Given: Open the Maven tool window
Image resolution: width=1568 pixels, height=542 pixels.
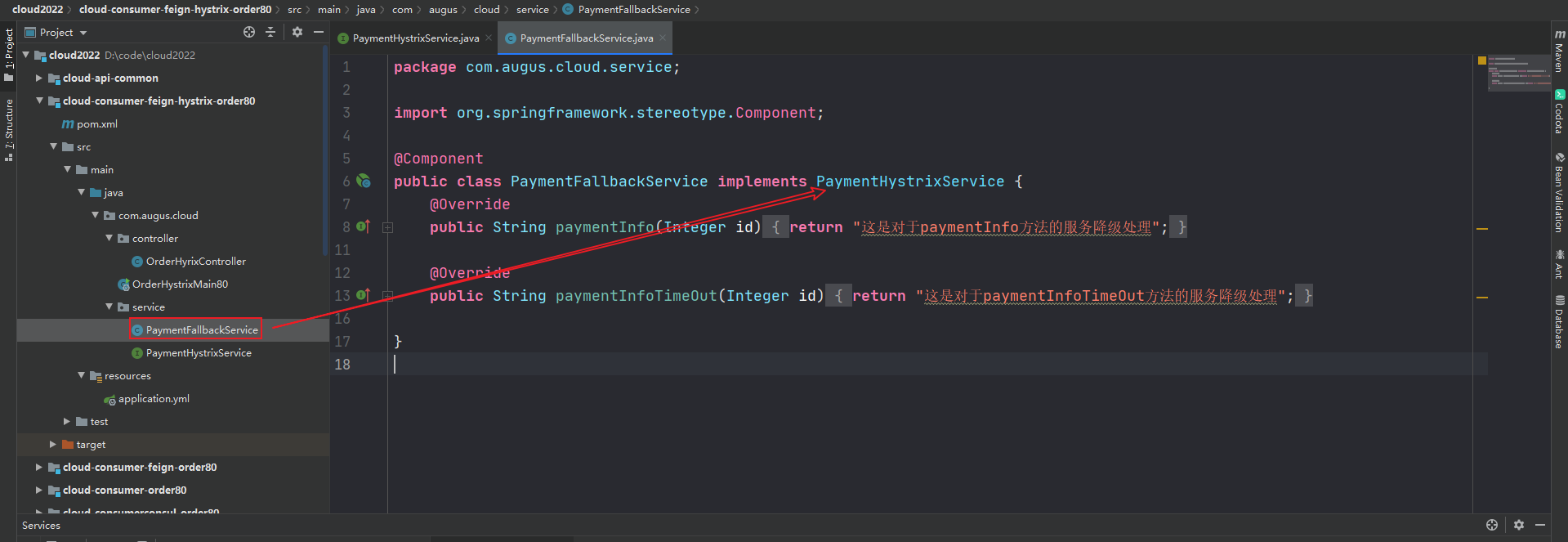Looking at the screenshot, I should (x=1559, y=51).
